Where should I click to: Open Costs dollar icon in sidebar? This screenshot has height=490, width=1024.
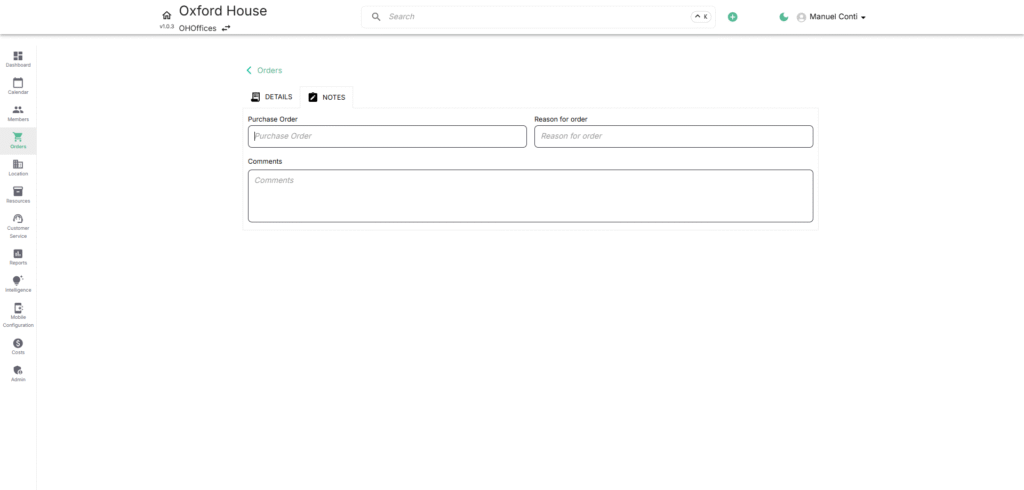coord(18,343)
